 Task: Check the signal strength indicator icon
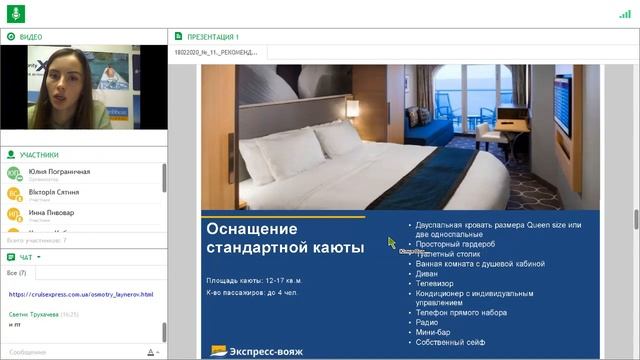tap(625, 14)
